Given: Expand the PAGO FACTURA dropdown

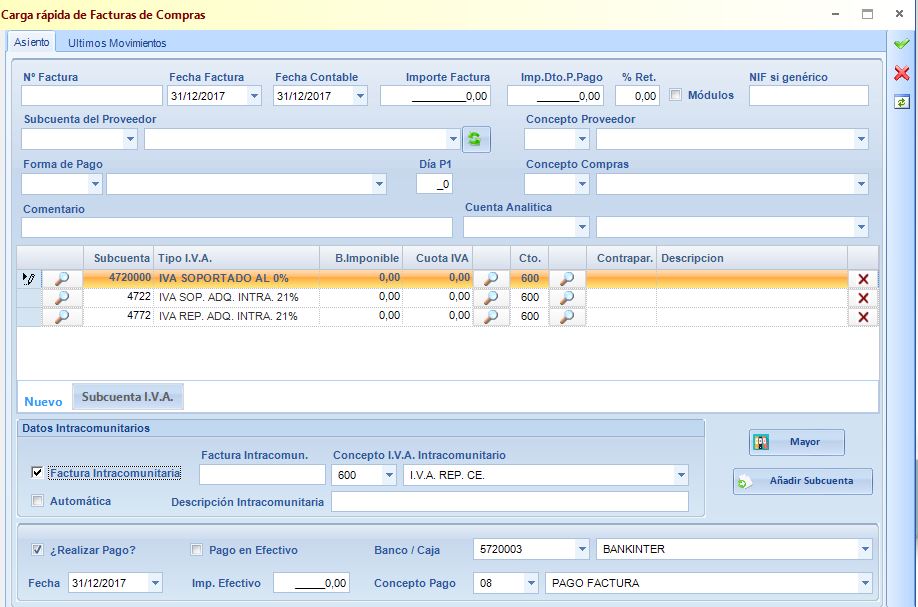Looking at the screenshot, I should [865, 583].
